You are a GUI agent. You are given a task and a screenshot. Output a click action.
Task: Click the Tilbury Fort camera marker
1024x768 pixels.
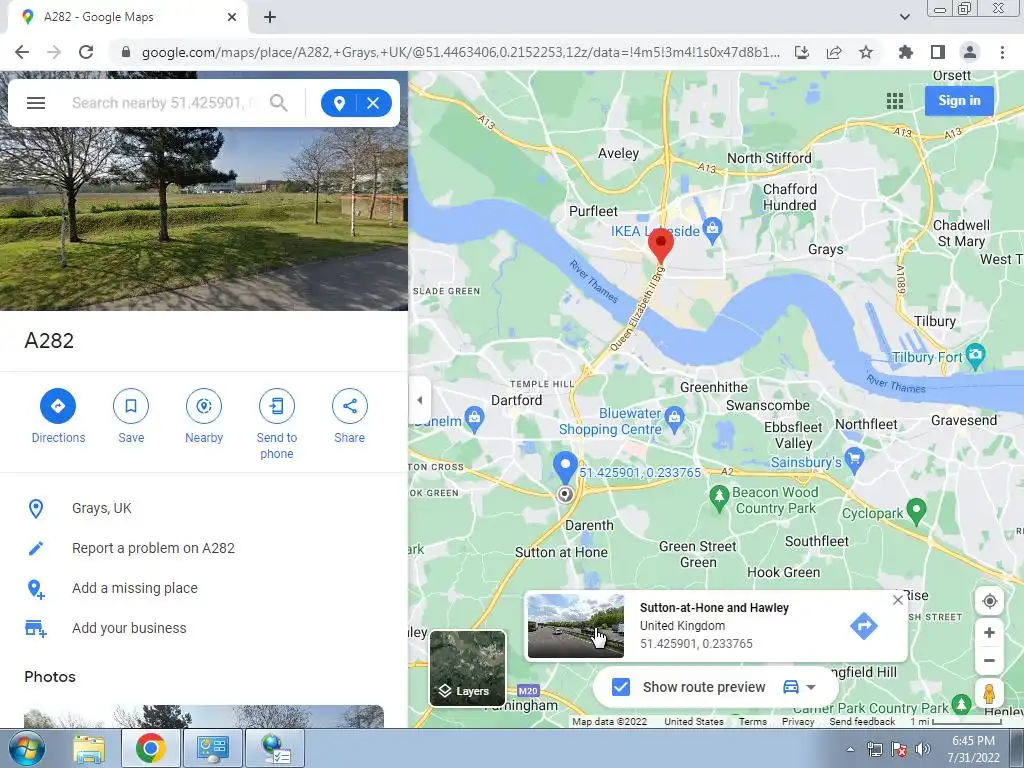(976, 355)
